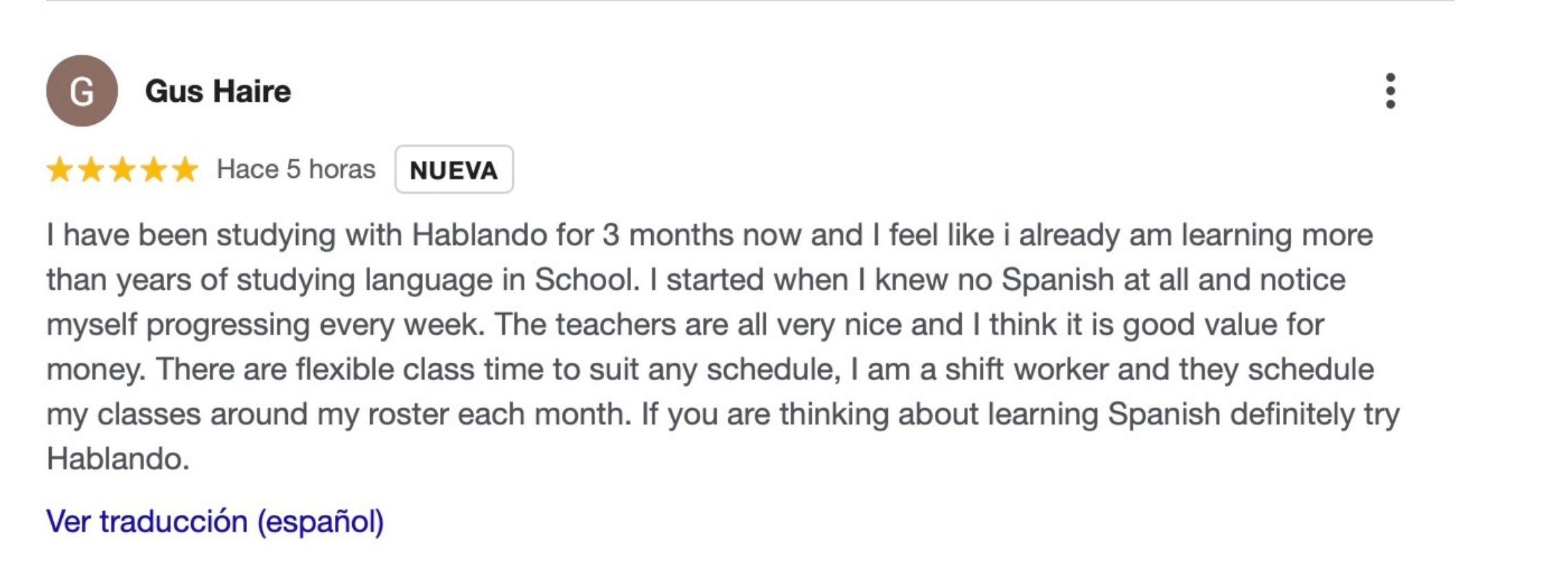Click the Ver traducción (español) link
Screen dimensions: 1568x569
coord(215,521)
